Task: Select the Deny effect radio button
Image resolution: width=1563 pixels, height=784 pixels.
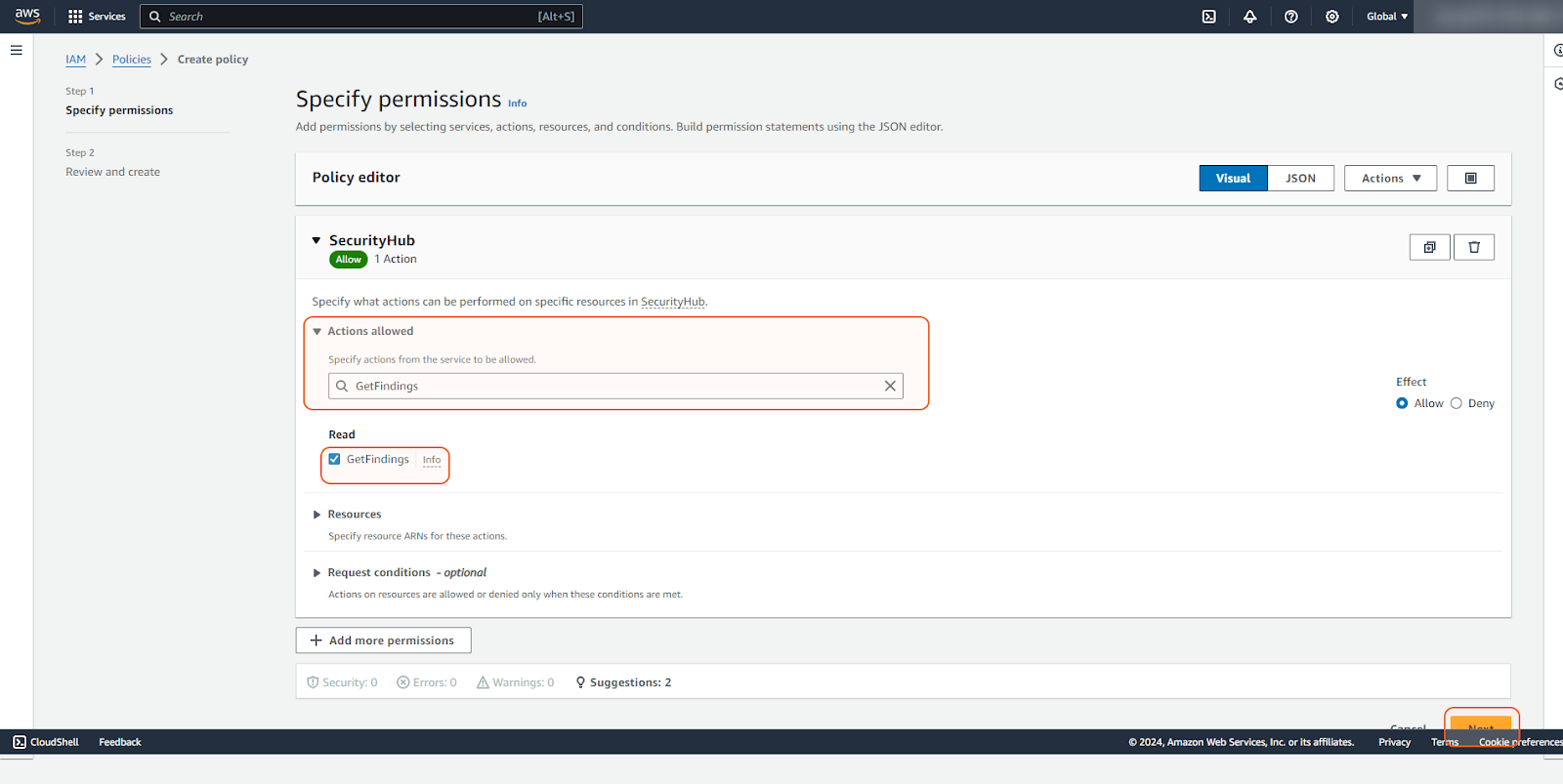Action: [x=1457, y=403]
